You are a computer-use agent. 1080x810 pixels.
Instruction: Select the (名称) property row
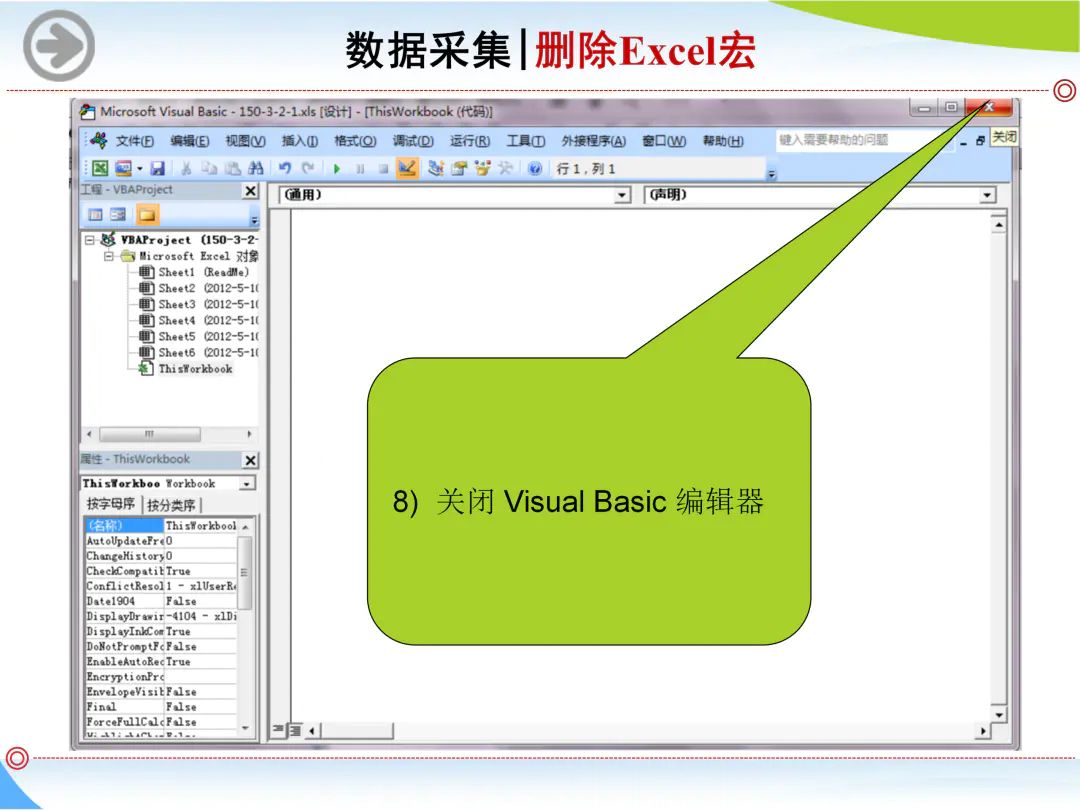click(161, 526)
